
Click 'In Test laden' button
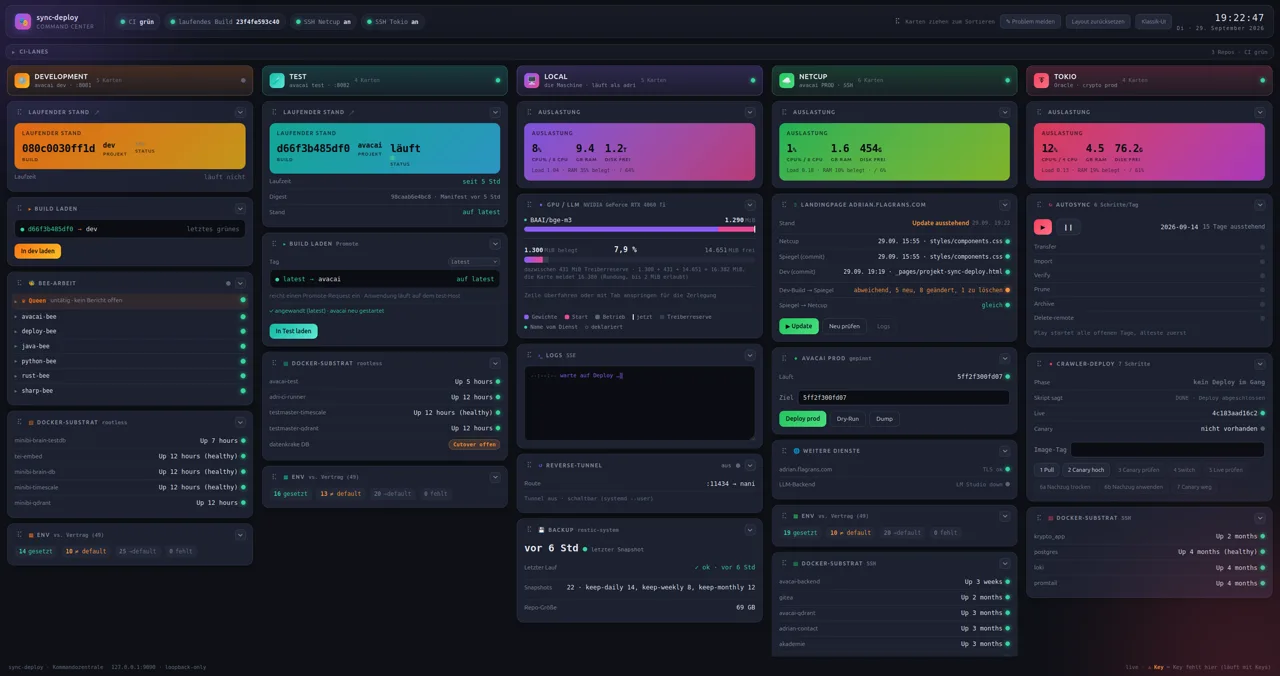coord(293,331)
